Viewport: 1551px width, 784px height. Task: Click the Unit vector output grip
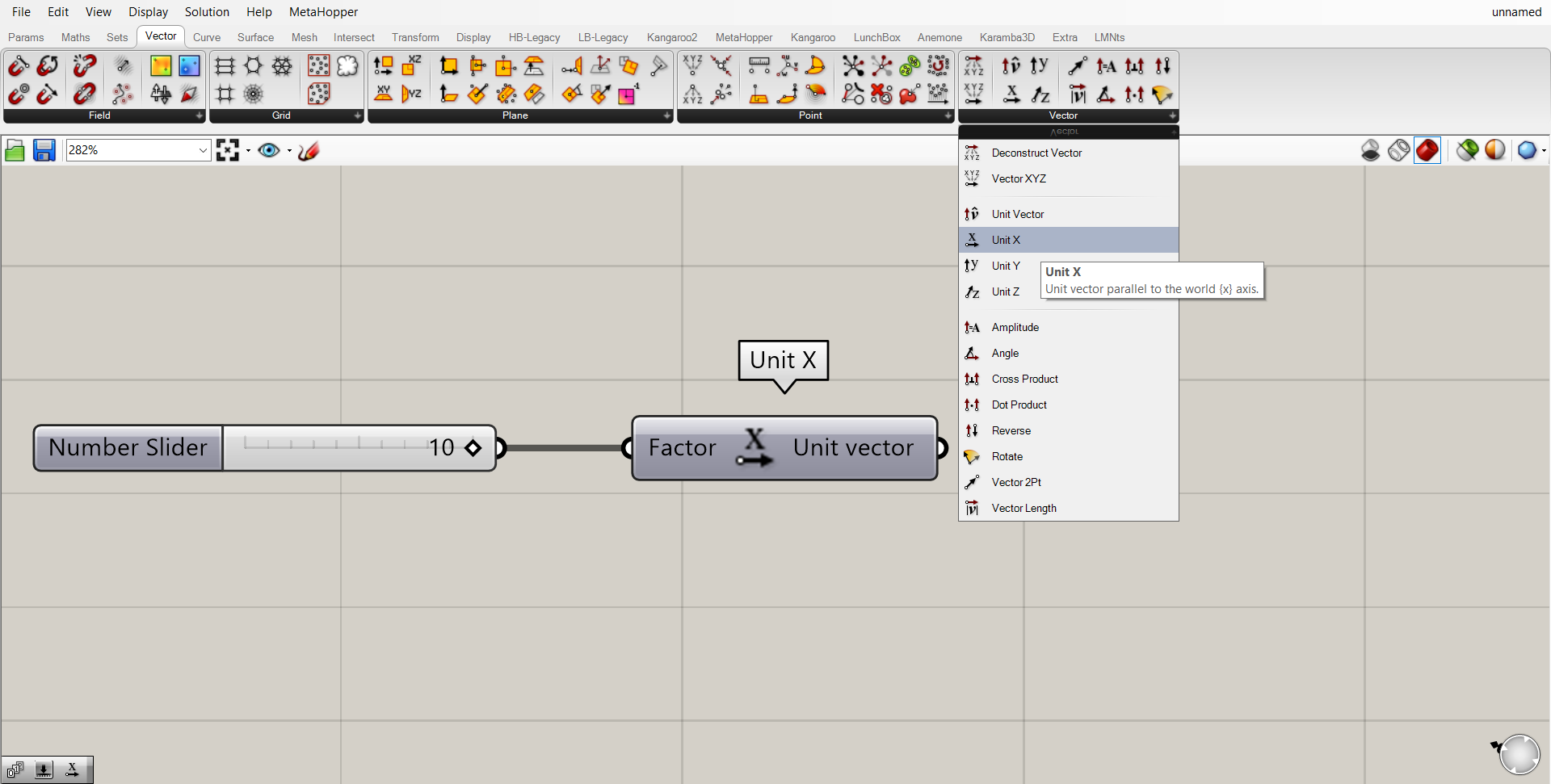pos(941,448)
